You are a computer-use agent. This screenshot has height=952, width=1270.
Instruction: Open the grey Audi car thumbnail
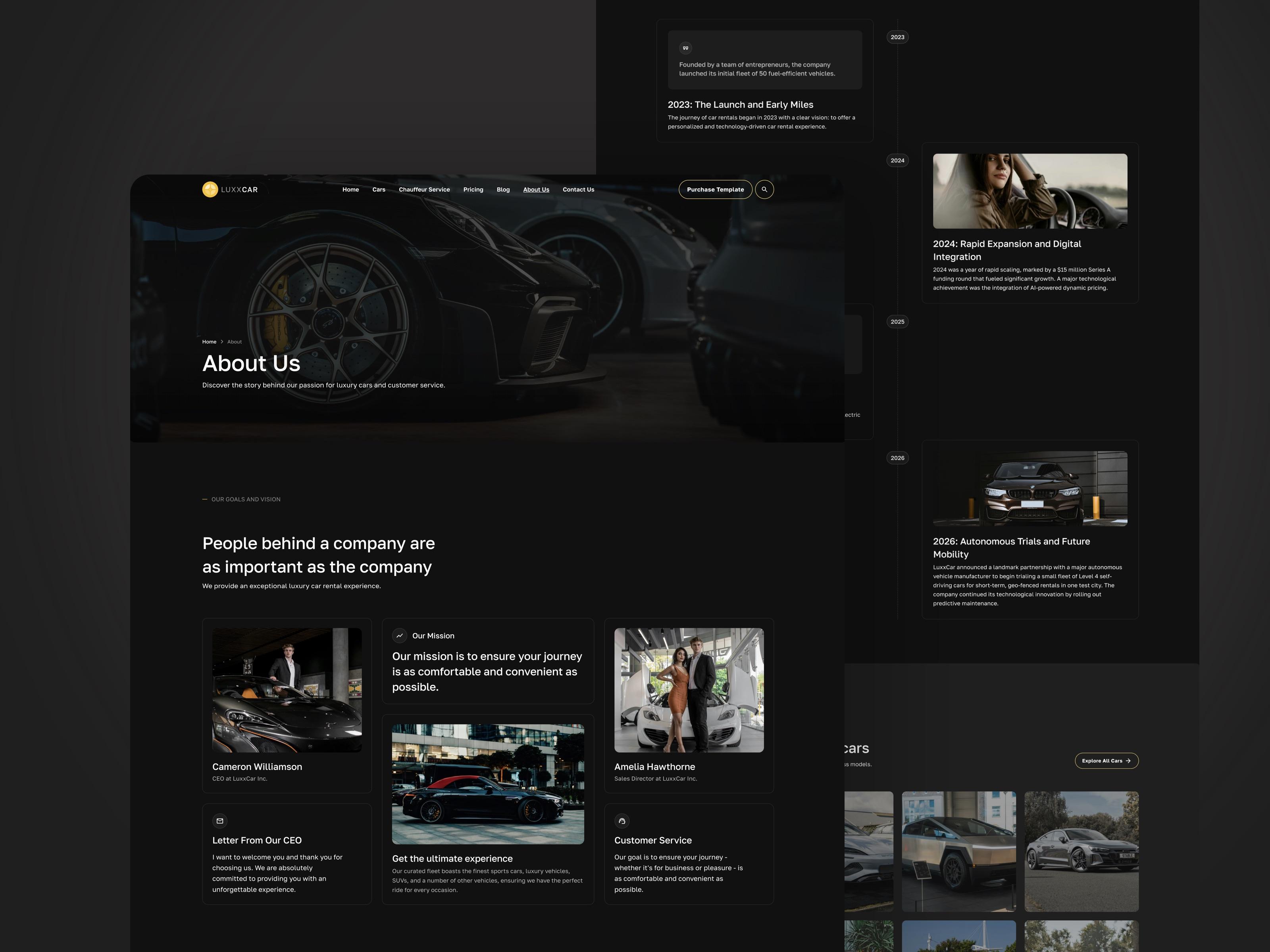1081,852
